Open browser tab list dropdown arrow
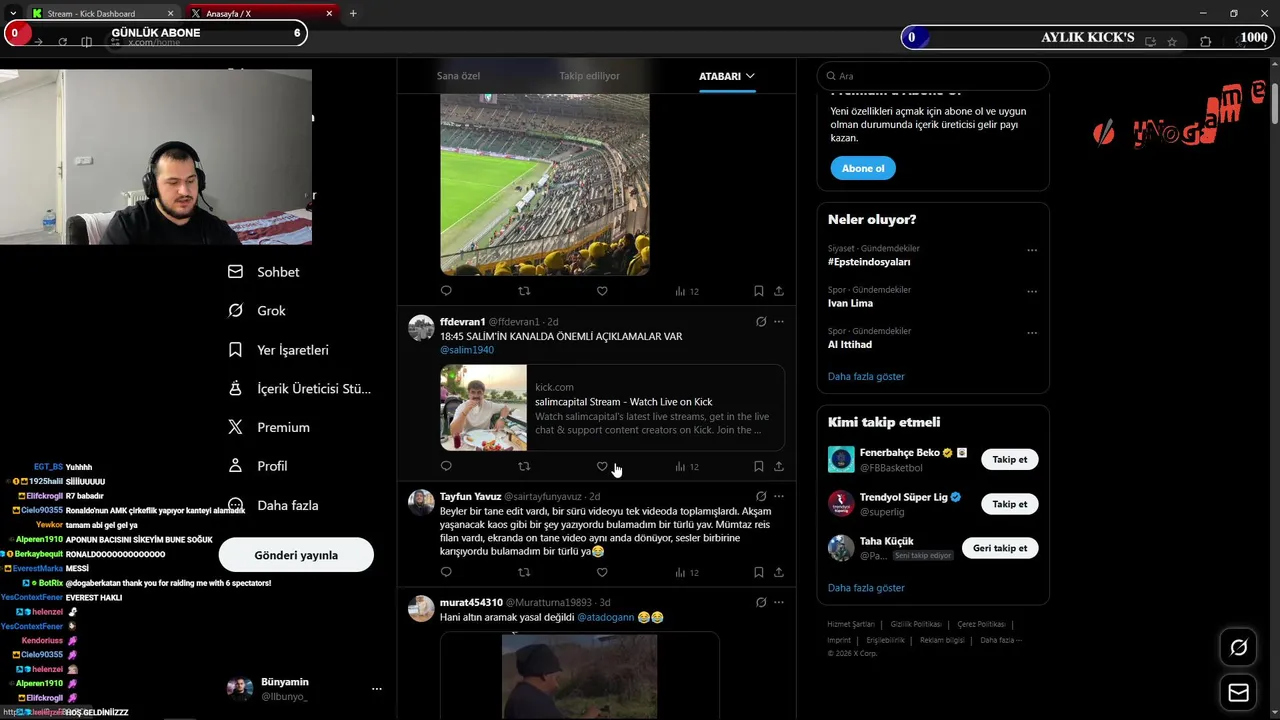 tap(12, 13)
